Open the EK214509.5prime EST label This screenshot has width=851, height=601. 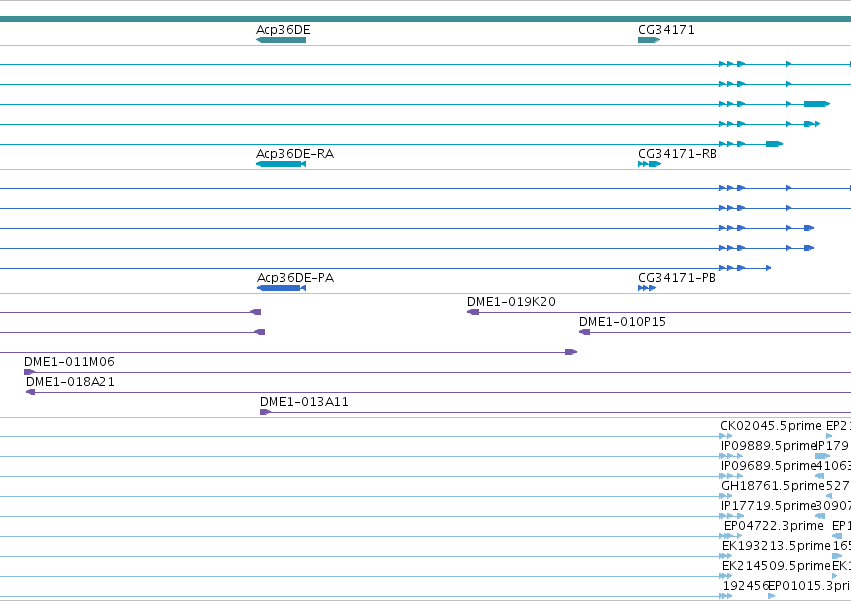tap(776, 566)
